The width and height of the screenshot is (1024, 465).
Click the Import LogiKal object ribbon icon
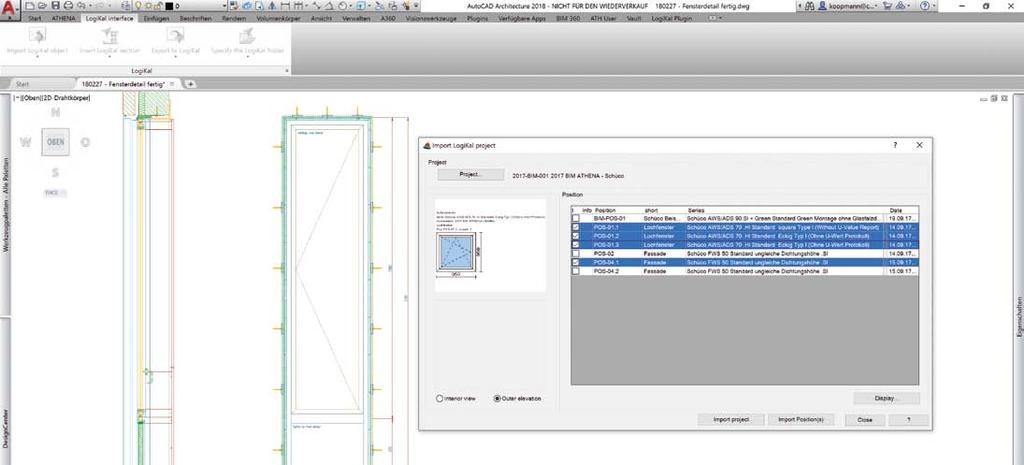pos(37,35)
